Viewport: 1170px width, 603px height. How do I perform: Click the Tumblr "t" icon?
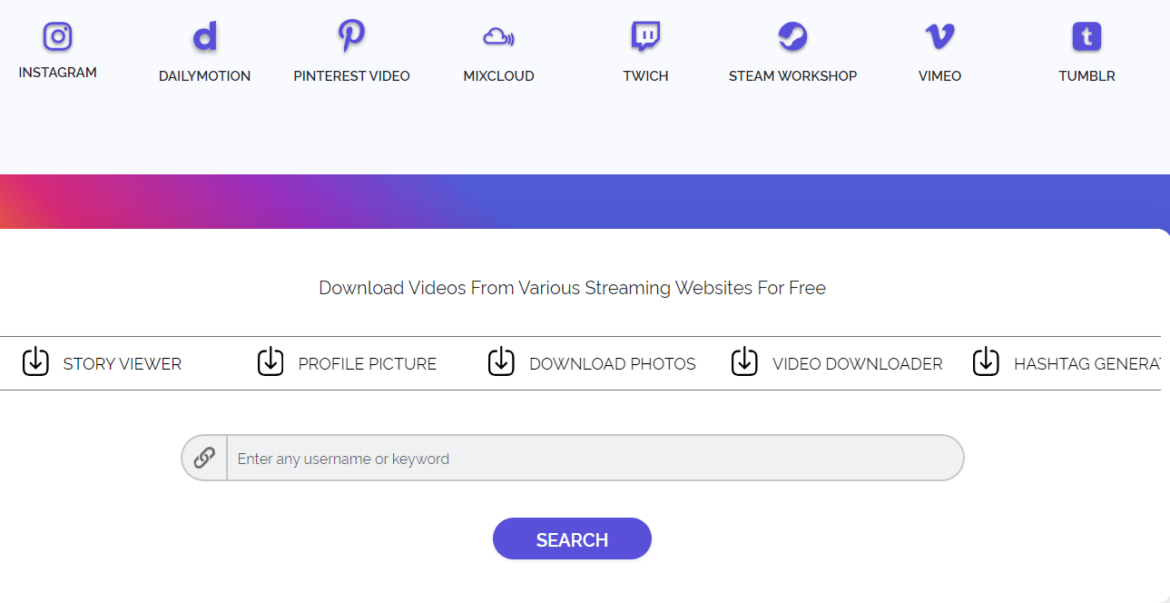coord(1086,37)
